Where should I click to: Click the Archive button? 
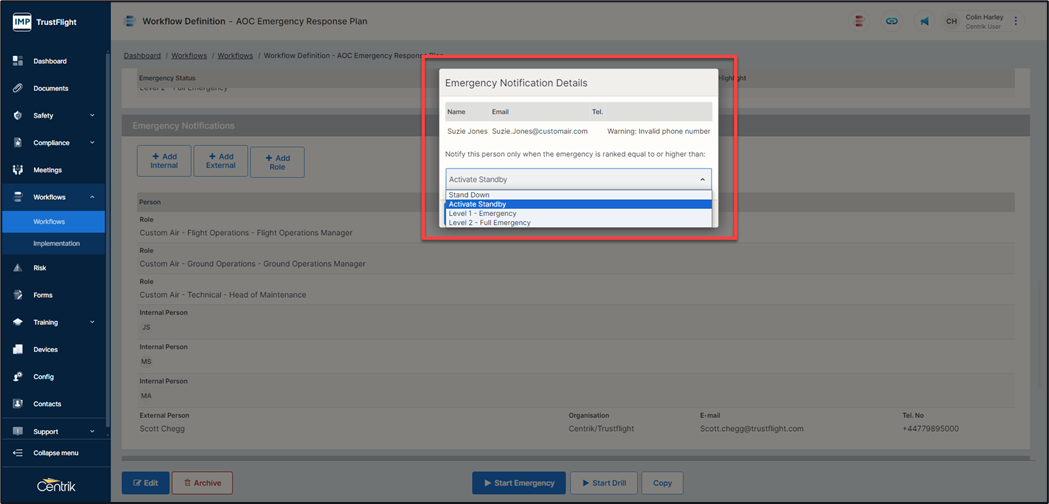tap(202, 483)
